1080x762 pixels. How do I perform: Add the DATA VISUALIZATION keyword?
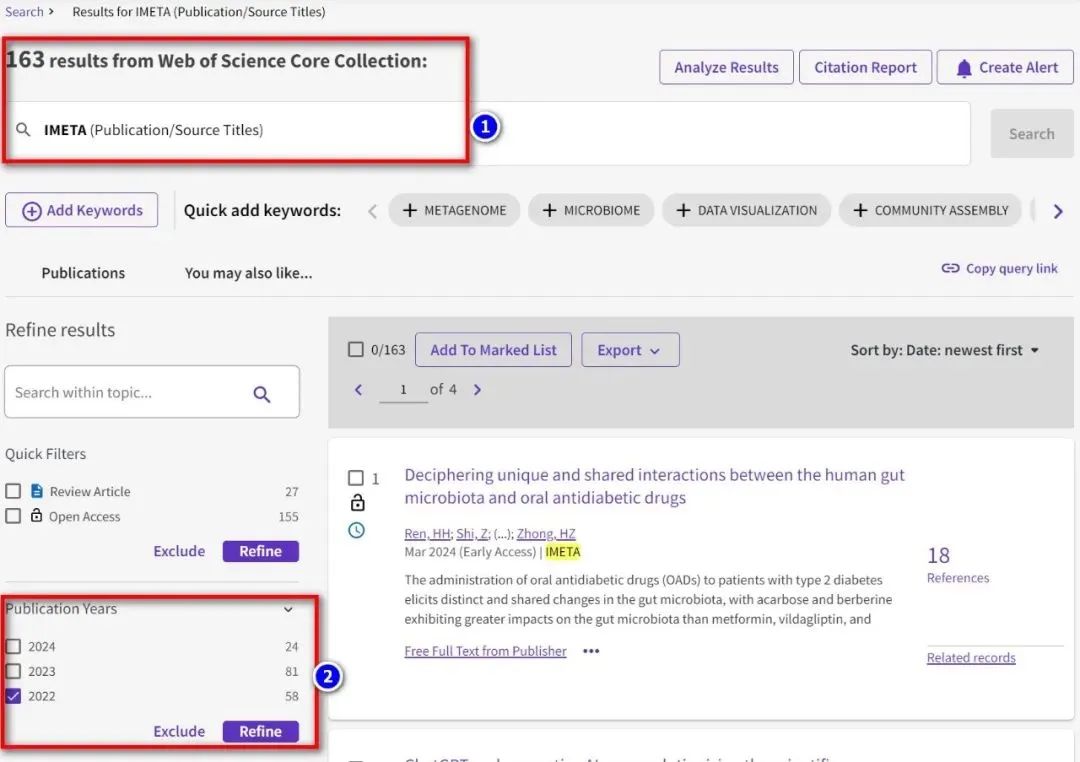747,210
